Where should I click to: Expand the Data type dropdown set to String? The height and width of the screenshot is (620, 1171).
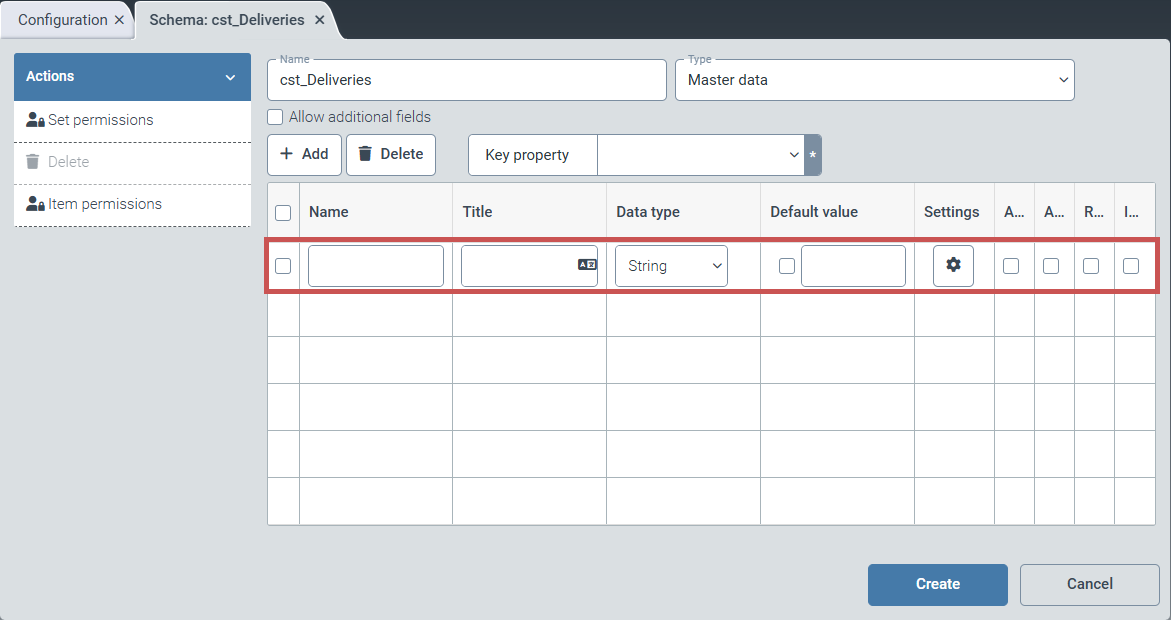(671, 266)
